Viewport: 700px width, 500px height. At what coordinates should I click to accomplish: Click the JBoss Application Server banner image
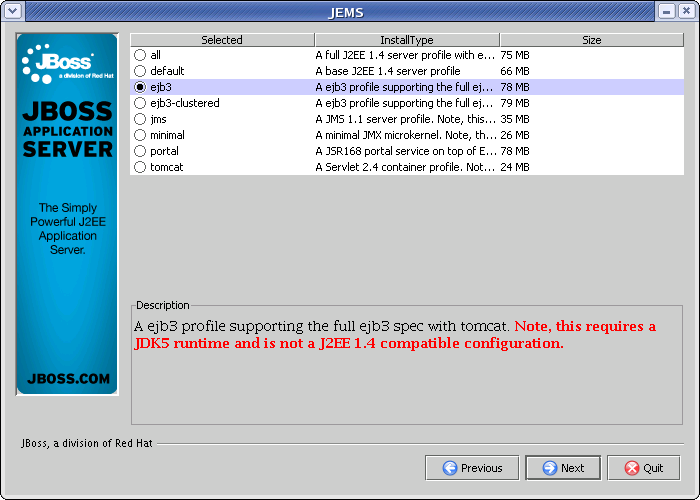pyautogui.click(x=67, y=214)
